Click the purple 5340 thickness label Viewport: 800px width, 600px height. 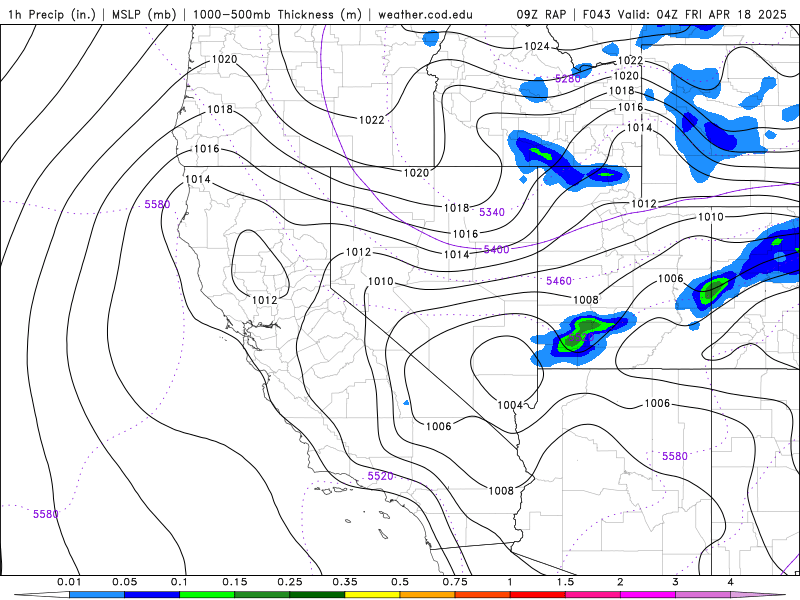click(x=492, y=212)
